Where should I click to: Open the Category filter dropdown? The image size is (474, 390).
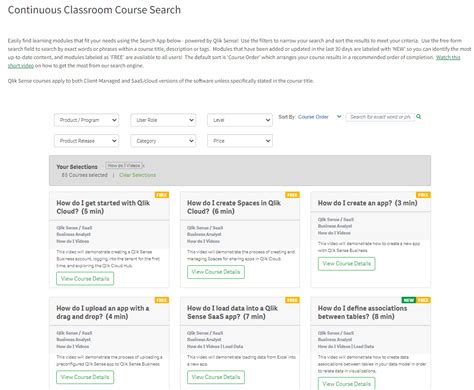[x=163, y=141]
